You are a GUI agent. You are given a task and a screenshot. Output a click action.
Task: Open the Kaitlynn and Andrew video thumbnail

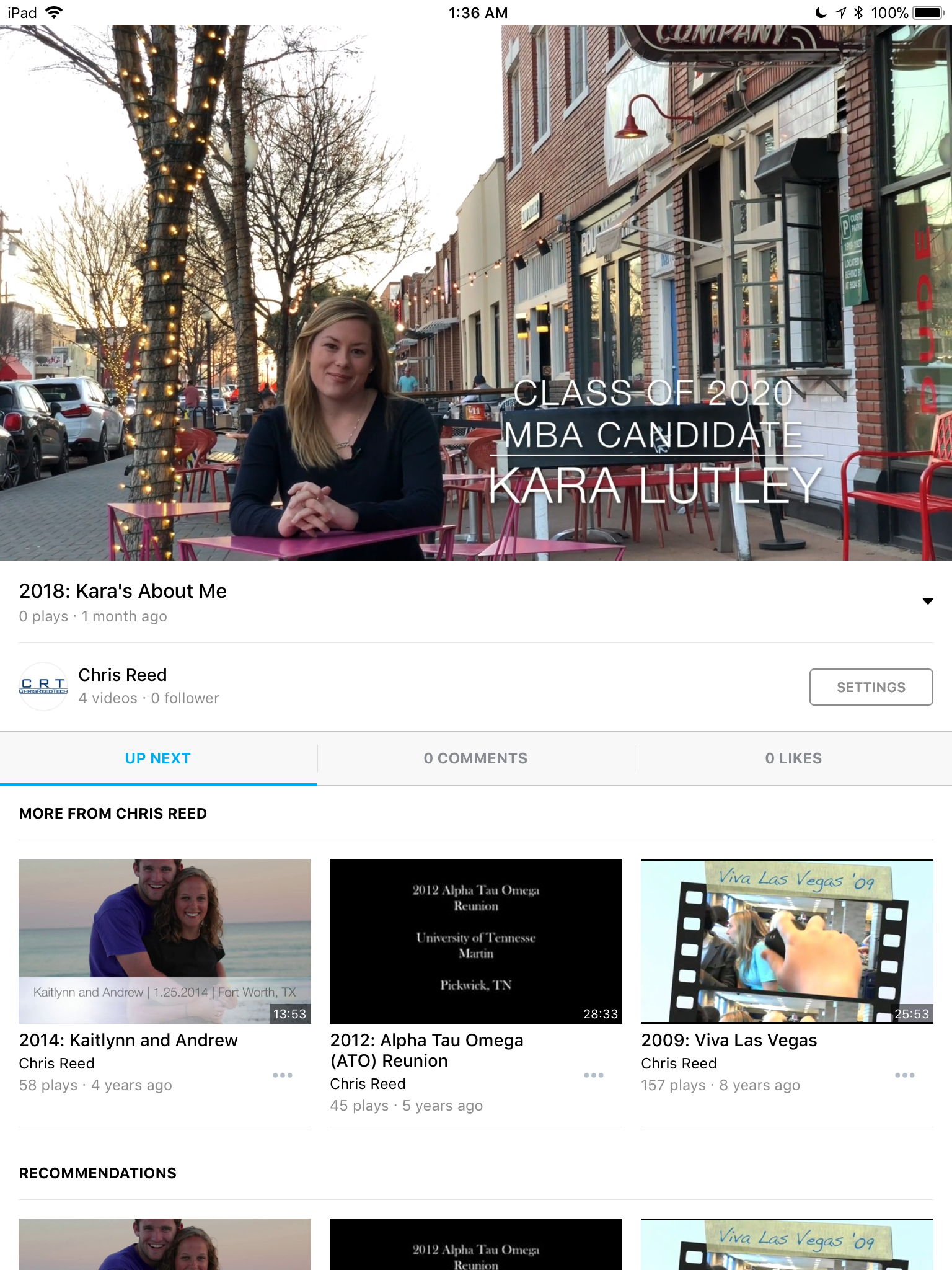[x=165, y=941]
